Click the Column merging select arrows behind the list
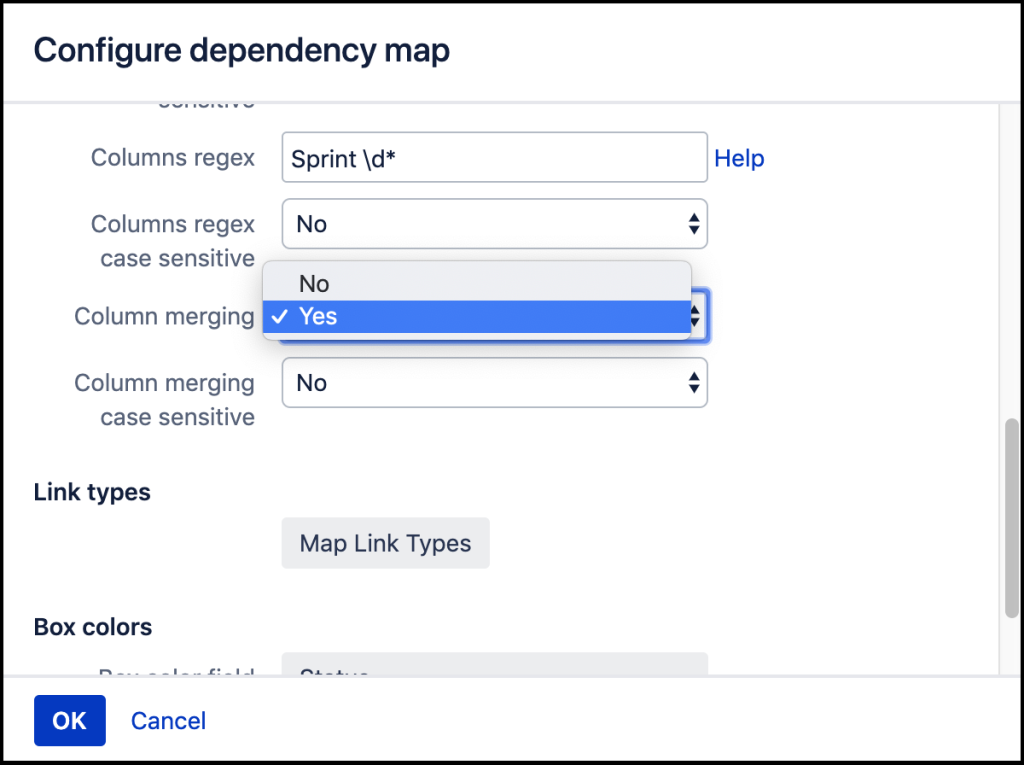Viewport: 1024px width, 765px height. [696, 317]
